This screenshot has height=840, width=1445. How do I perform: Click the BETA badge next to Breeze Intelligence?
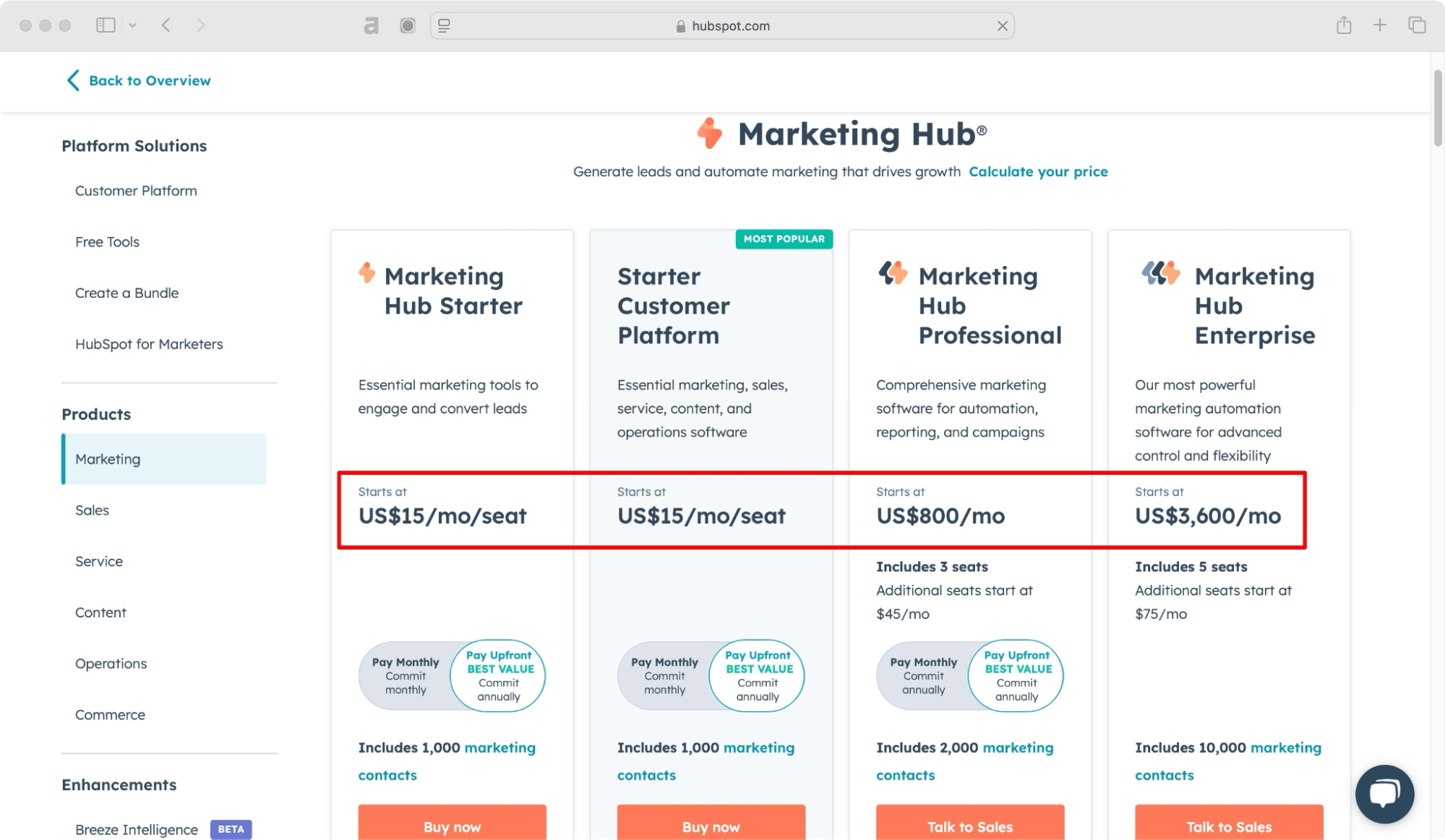[231, 829]
